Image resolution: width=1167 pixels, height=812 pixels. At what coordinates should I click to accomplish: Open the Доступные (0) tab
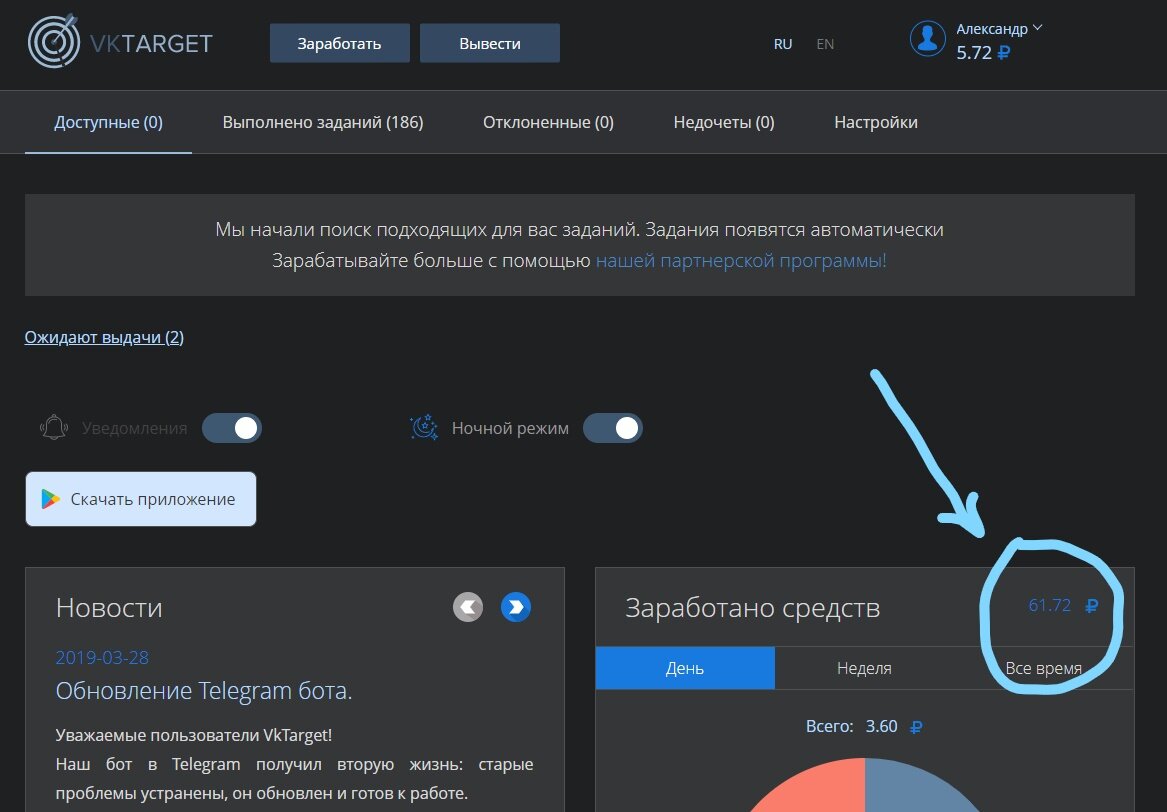108,122
